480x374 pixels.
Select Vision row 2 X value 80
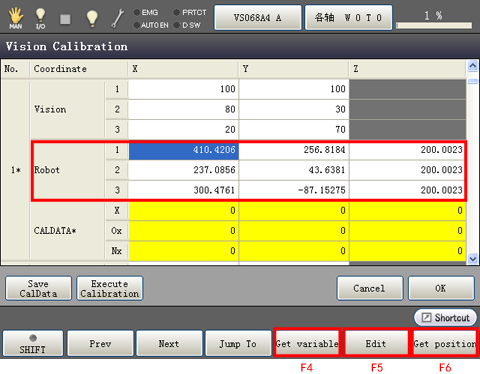[x=183, y=109]
